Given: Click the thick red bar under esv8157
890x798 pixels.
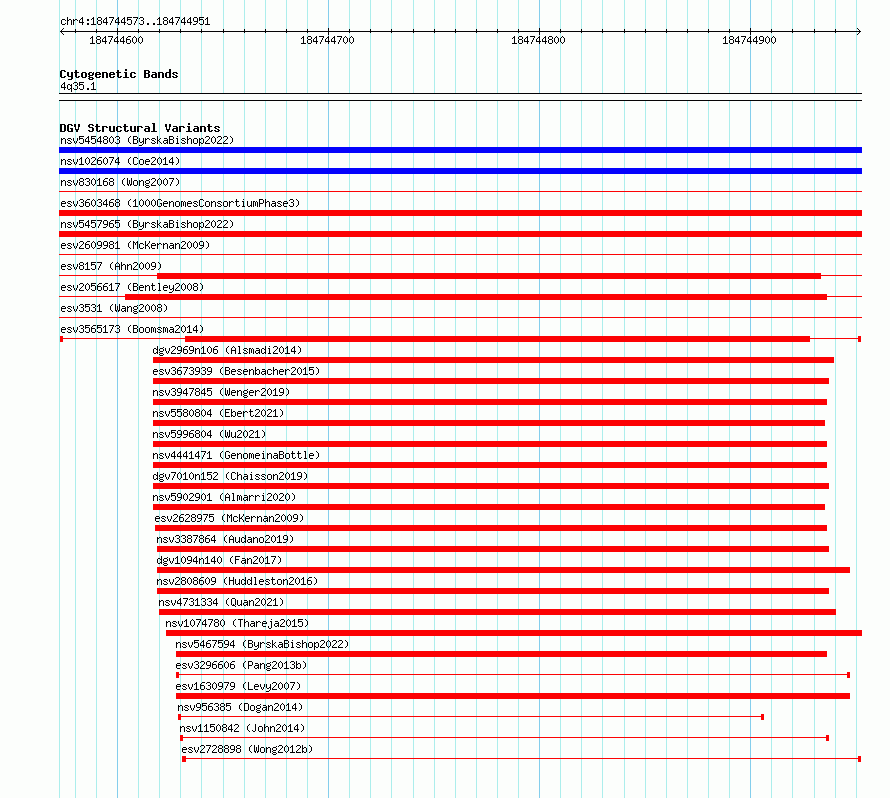Looking at the screenshot, I should [489, 276].
